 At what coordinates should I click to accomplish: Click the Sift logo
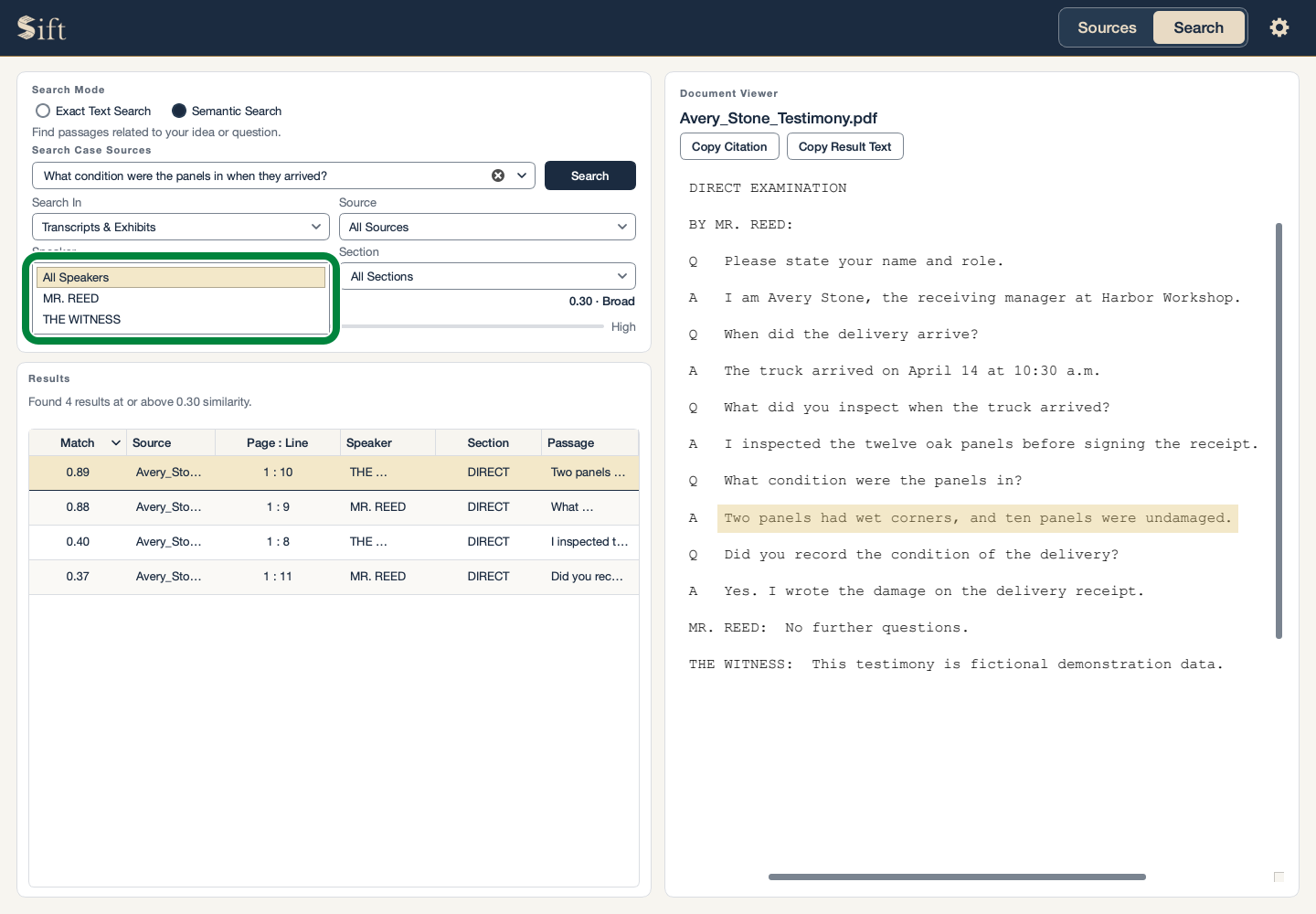click(x=41, y=28)
